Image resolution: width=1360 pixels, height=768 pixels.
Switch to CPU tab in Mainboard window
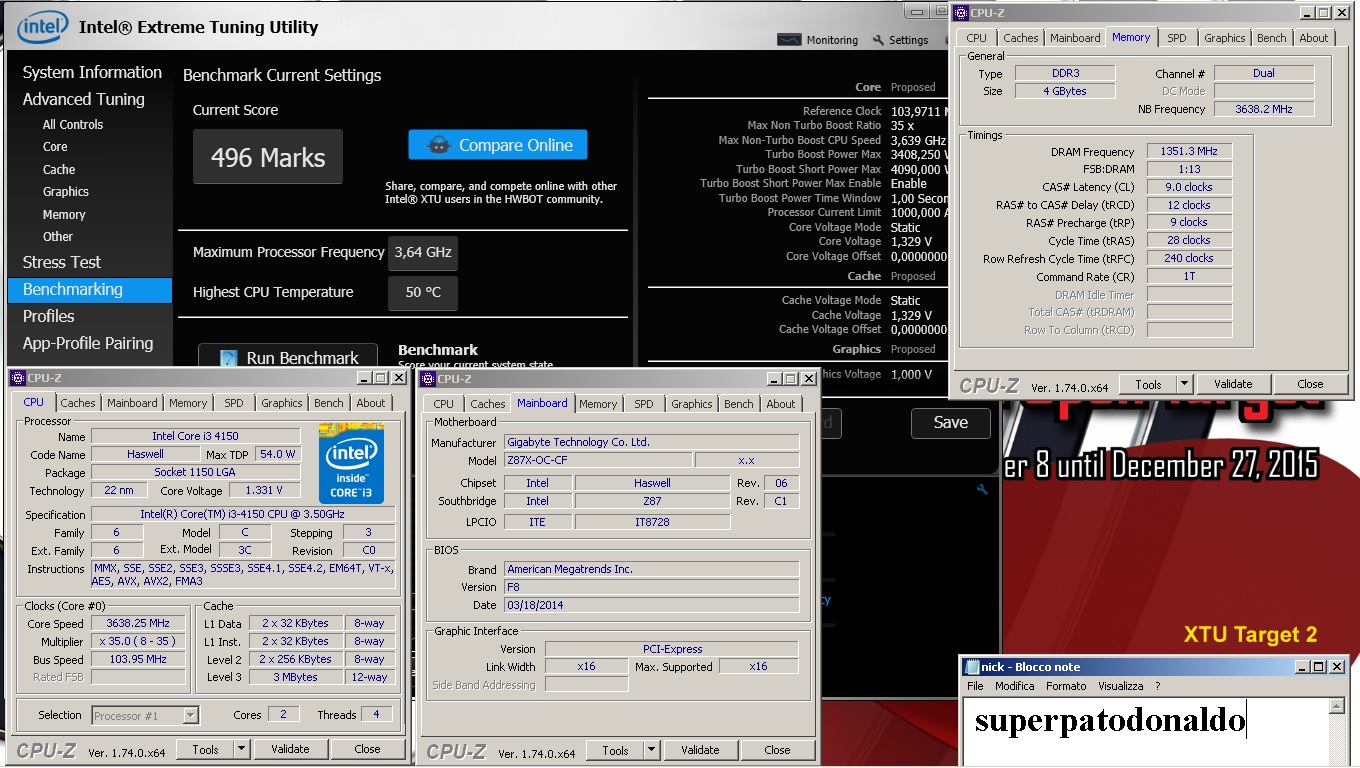(x=444, y=404)
